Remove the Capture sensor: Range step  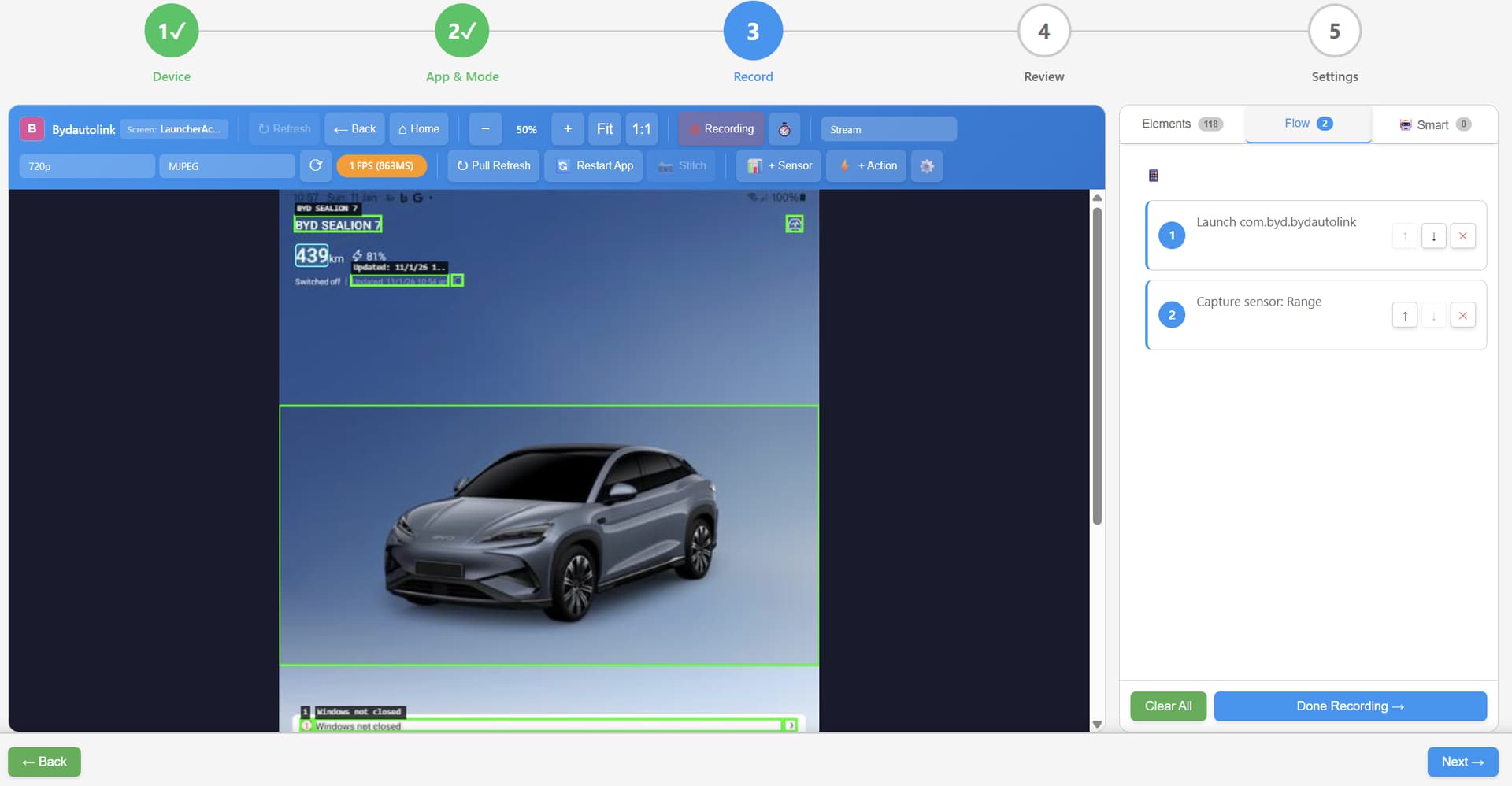coord(1463,314)
